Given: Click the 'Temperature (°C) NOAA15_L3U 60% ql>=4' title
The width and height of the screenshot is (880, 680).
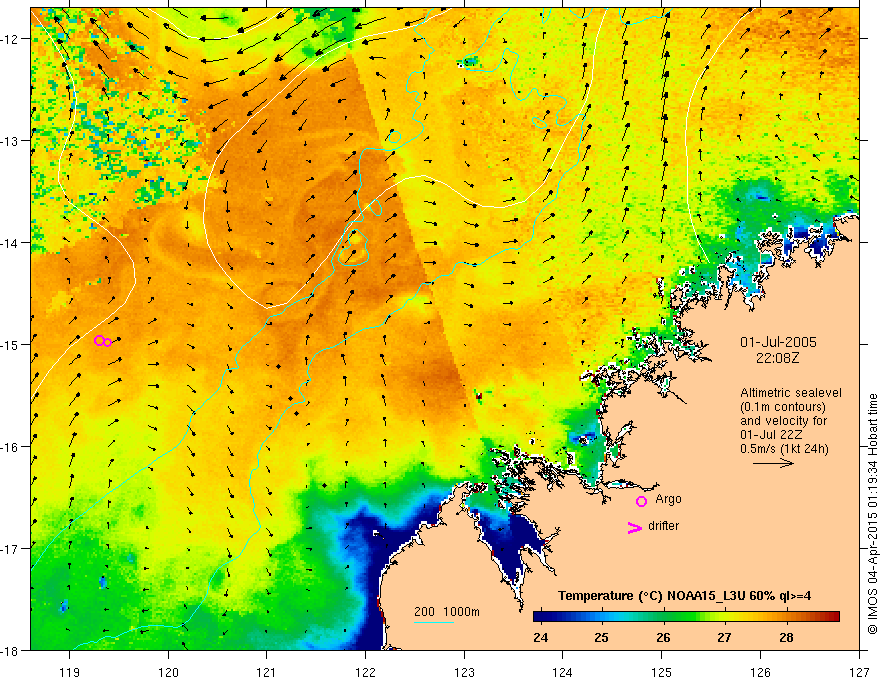Looking at the screenshot, I should pyautogui.click(x=684, y=596).
